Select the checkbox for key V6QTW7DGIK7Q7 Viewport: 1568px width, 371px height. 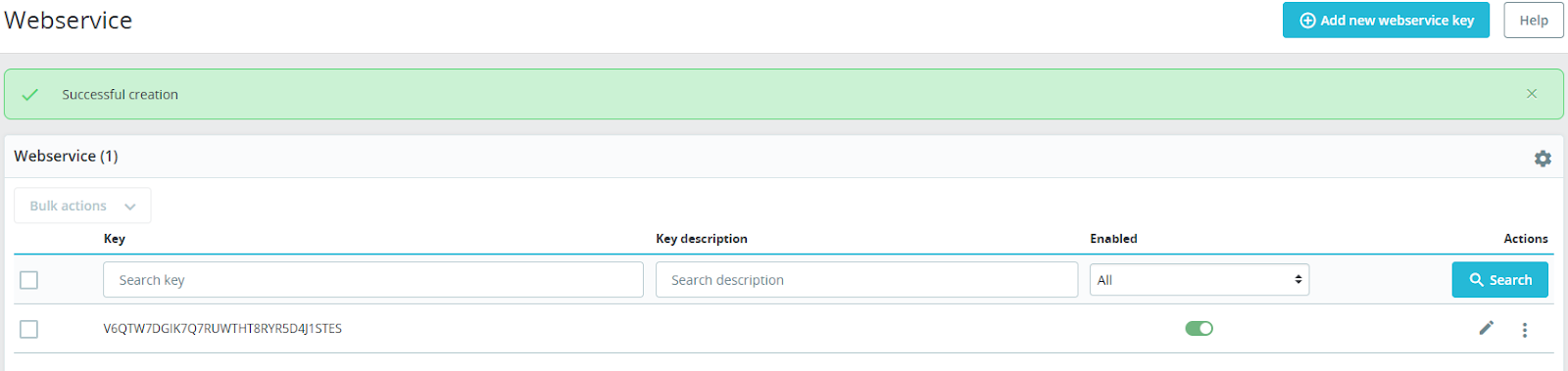pos(29,329)
